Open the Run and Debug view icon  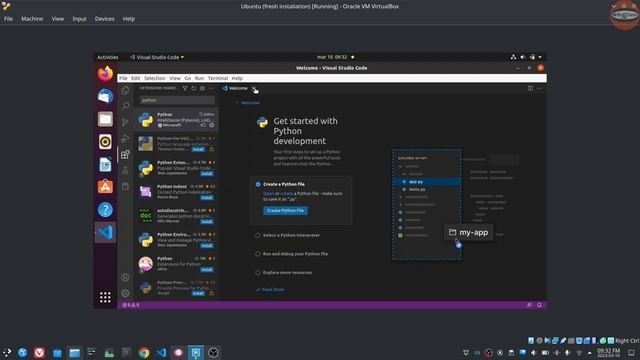click(x=125, y=138)
